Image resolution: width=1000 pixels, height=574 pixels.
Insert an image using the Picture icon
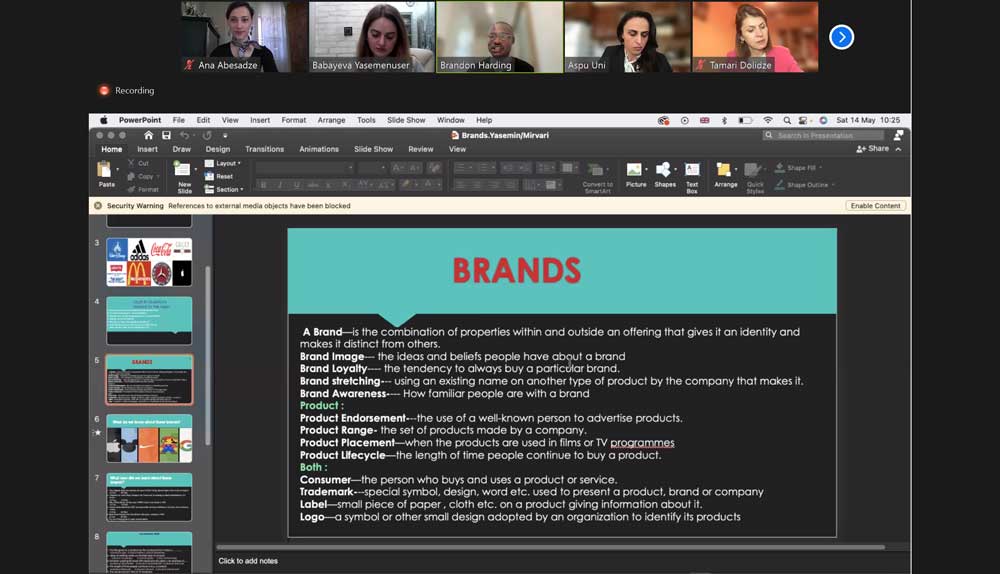tap(635, 172)
